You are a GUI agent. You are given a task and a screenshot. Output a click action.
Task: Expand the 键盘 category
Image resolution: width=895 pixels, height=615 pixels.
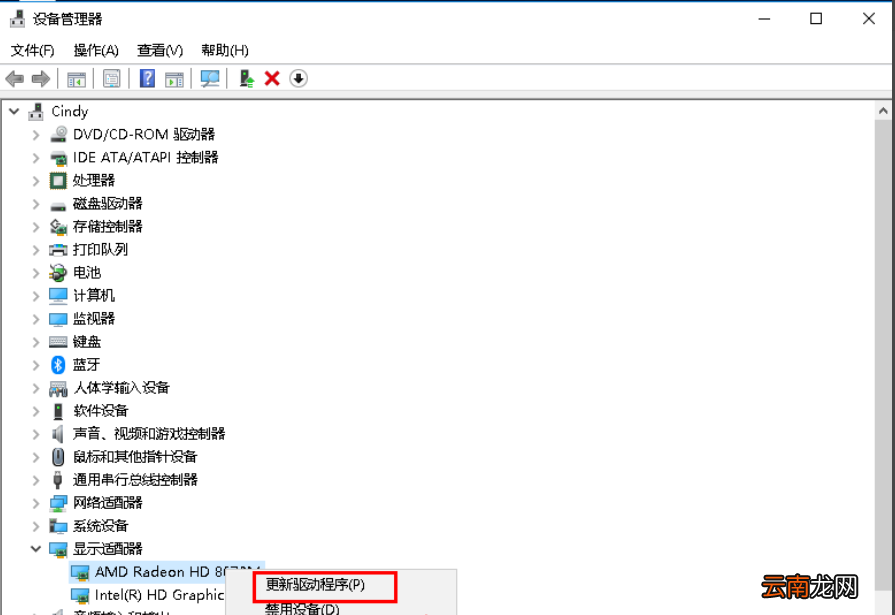[36, 342]
